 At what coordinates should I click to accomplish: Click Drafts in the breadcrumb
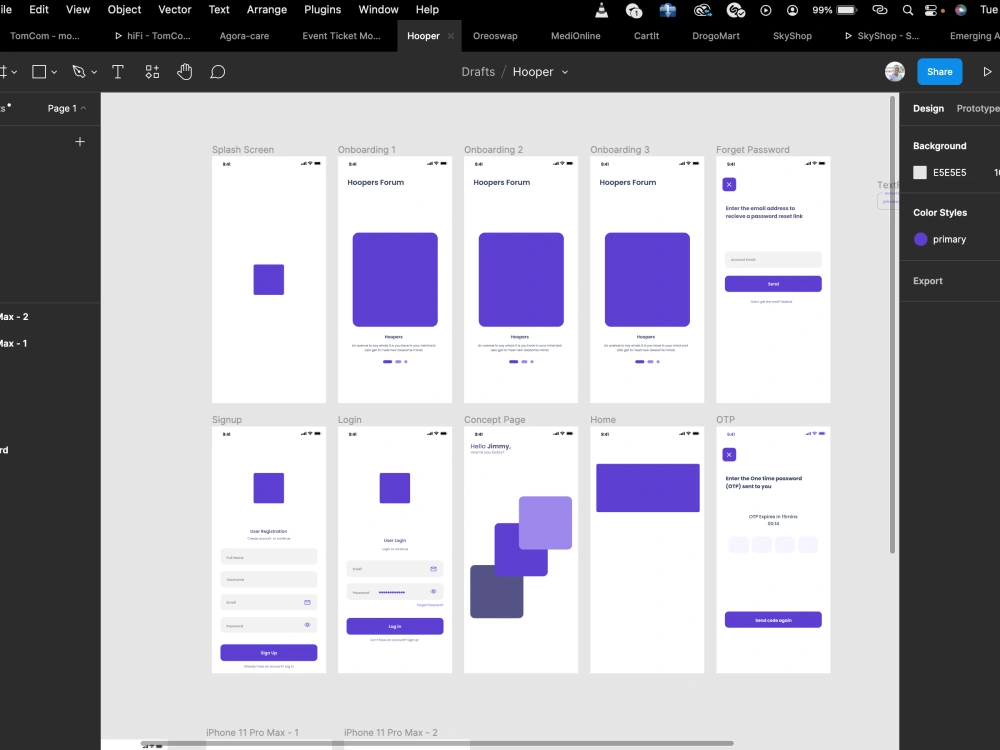tap(478, 72)
